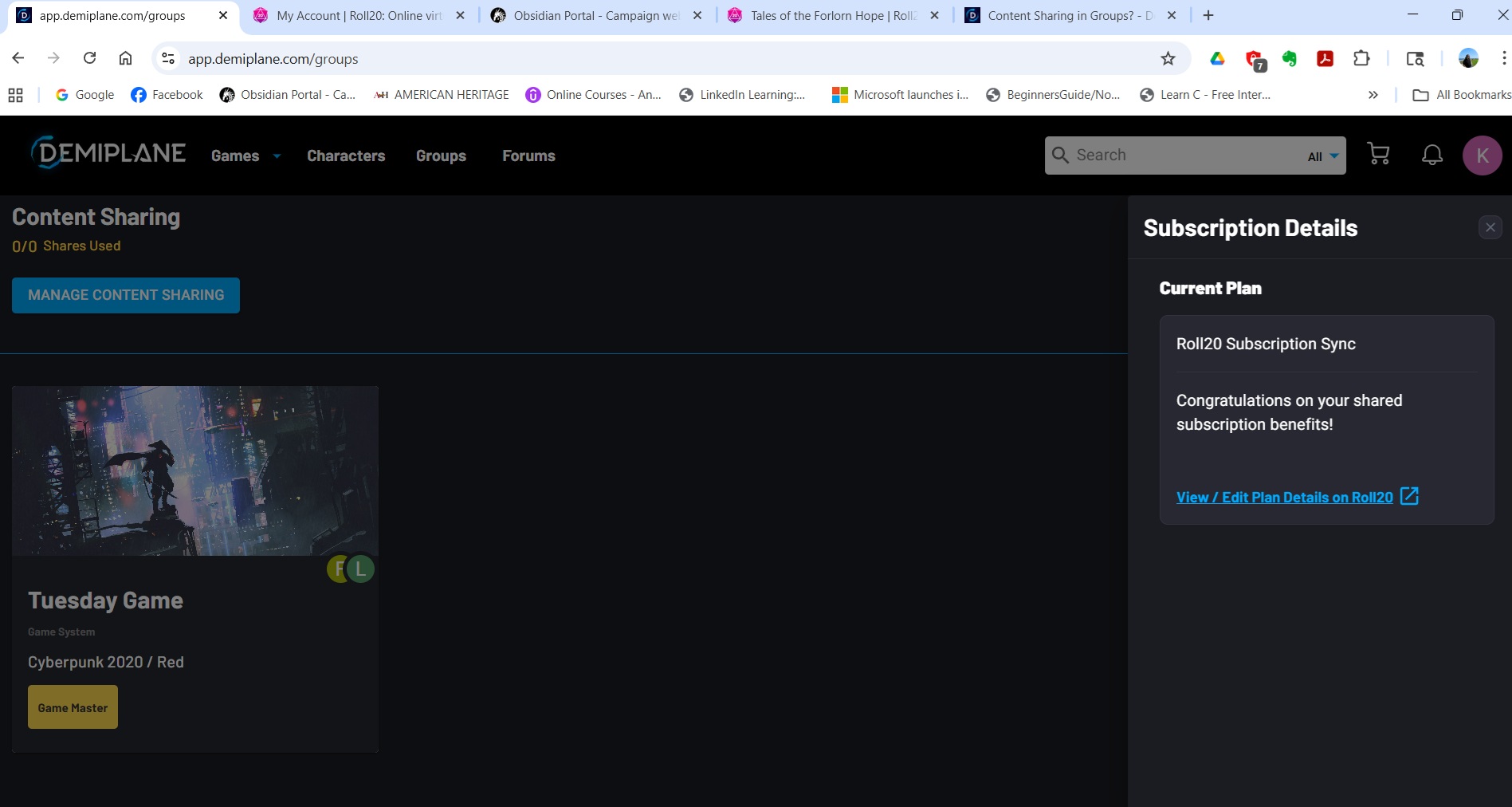Screen dimensions: 1512x807
Task: Go to the Characters page
Action: pos(346,156)
